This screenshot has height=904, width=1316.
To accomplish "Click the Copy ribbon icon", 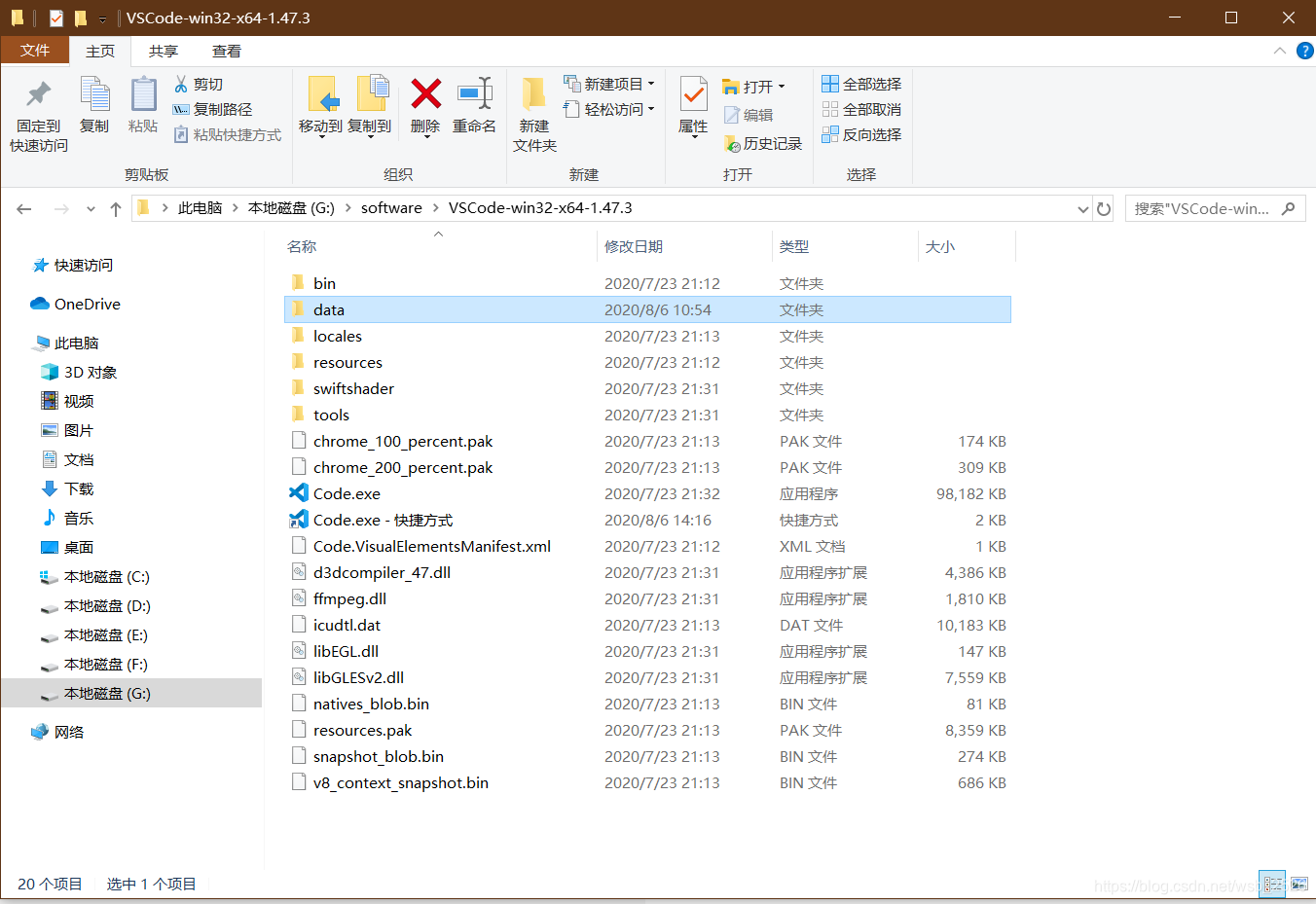I will point(94,94).
